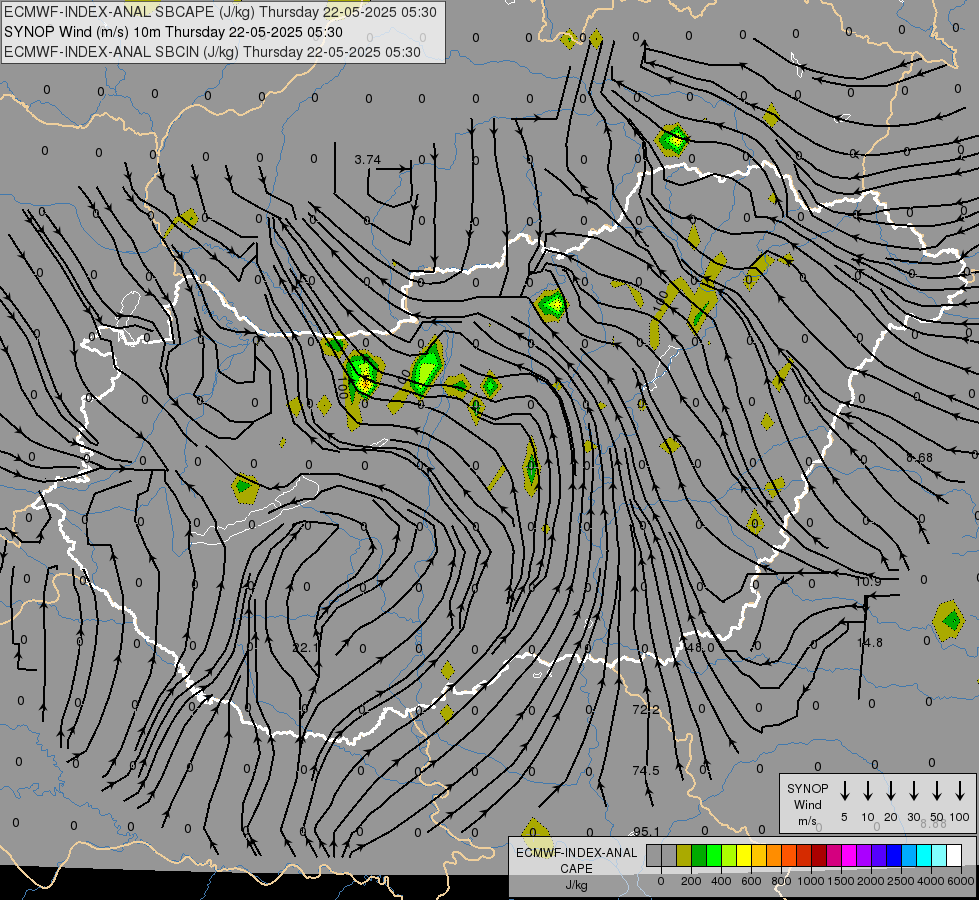Screen dimensions: 979x900
Task: Click the 200 tick label on CAPE scale
Action: click(x=691, y=881)
